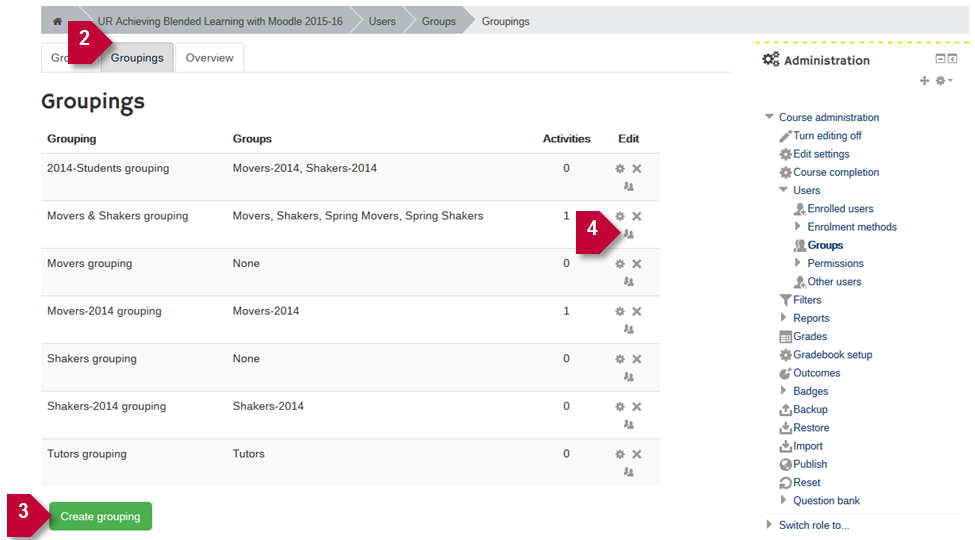Image resolution: width=975 pixels, height=540 pixels.
Task: Open Users in the breadcrumb
Action: (x=382, y=21)
